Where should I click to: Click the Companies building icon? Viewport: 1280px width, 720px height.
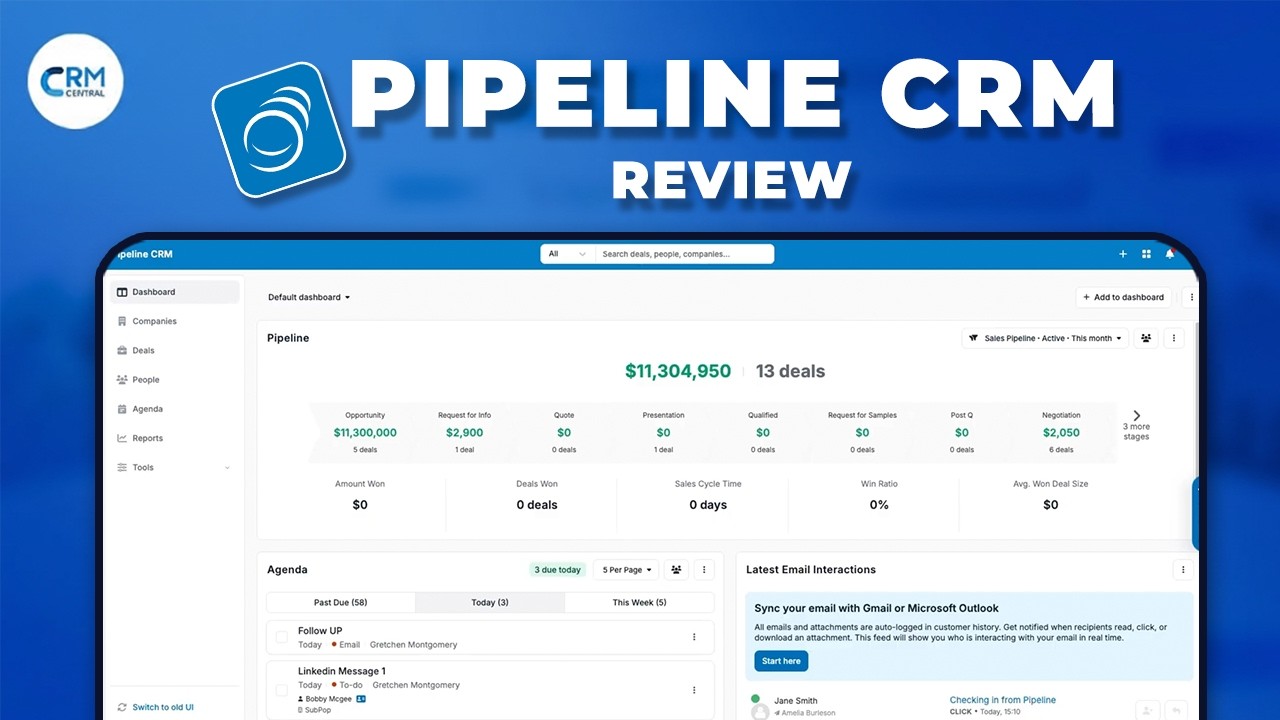pos(122,321)
